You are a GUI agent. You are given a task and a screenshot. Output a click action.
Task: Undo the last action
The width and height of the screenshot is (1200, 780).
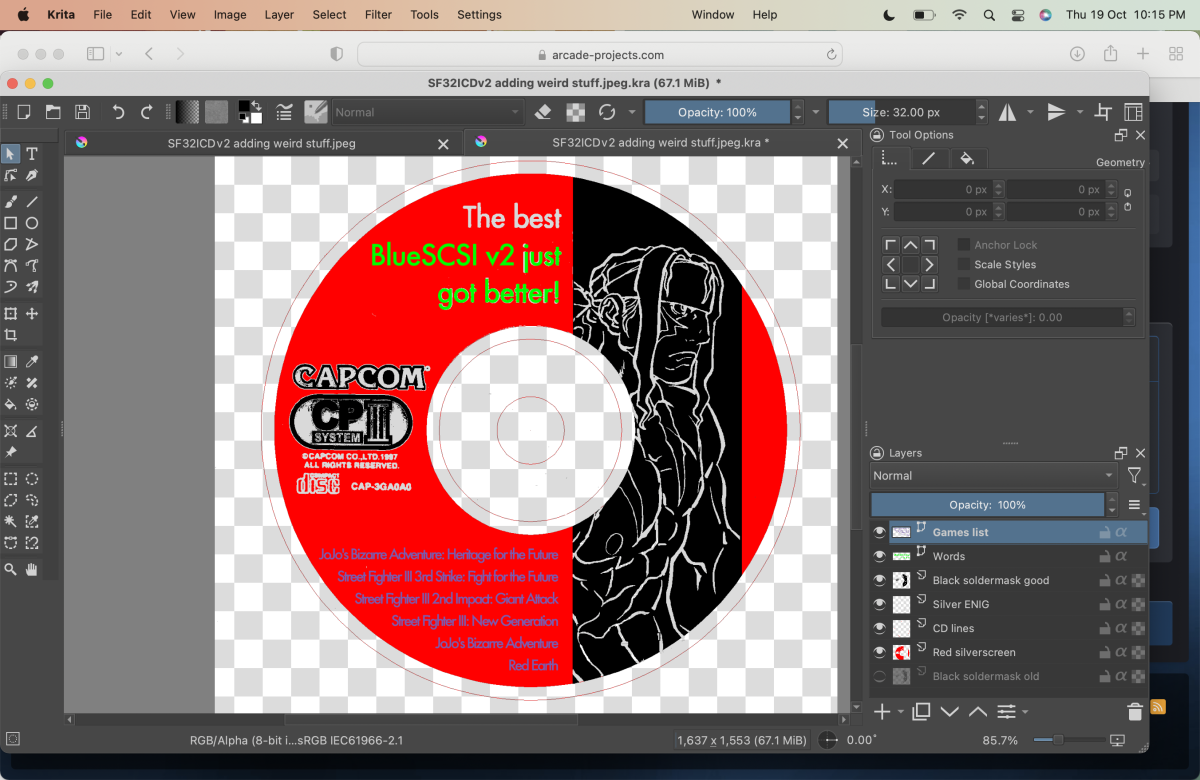(x=118, y=112)
